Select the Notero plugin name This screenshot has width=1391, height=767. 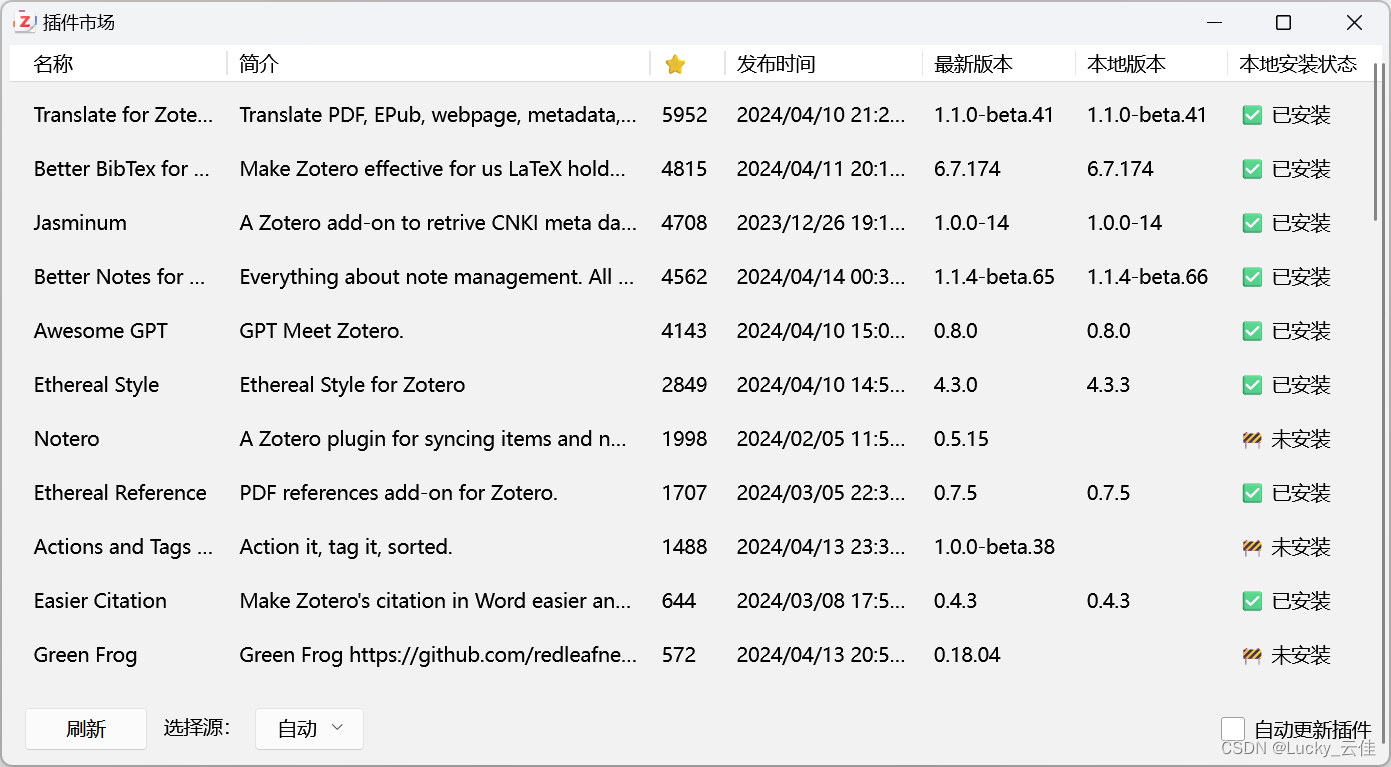(67, 439)
